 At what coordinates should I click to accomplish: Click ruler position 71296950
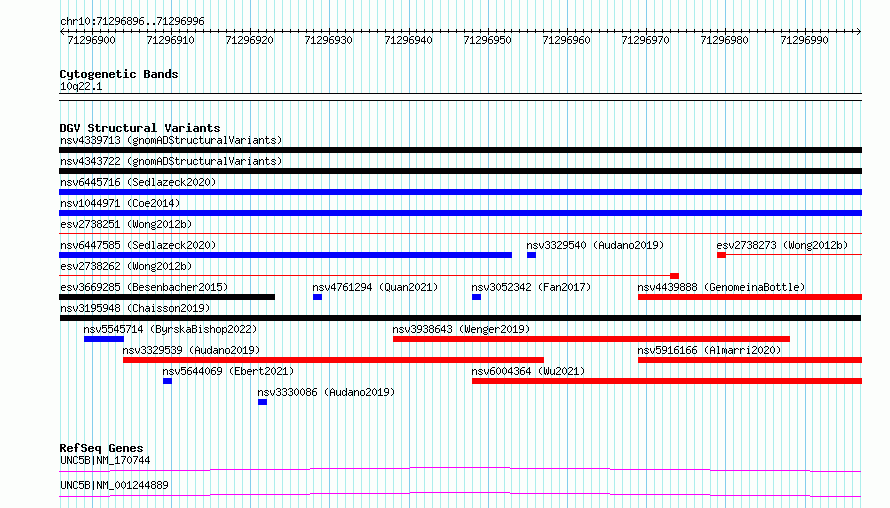pyautogui.click(x=487, y=40)
